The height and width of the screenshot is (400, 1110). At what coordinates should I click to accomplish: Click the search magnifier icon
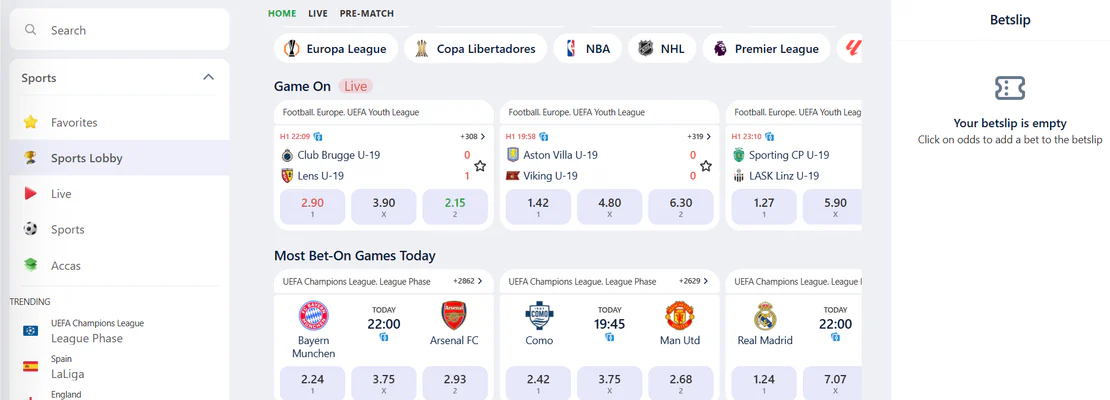point(30,30)
